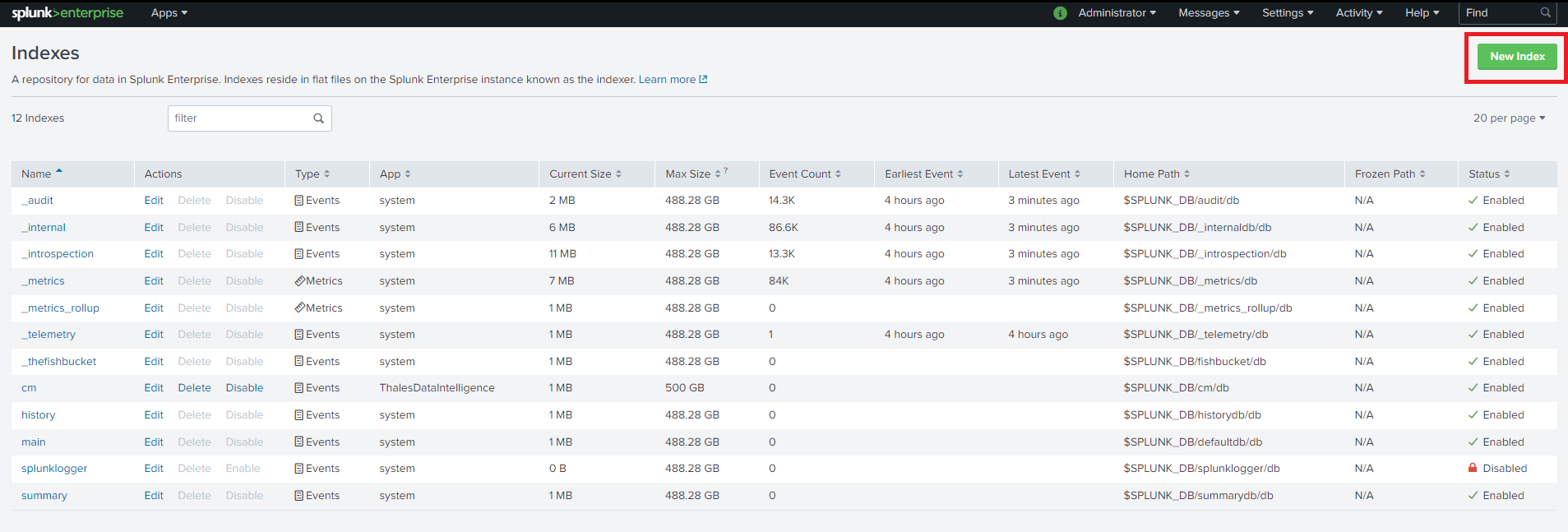
Task: Click the green info status icon
Action: tap(1060, 13)
